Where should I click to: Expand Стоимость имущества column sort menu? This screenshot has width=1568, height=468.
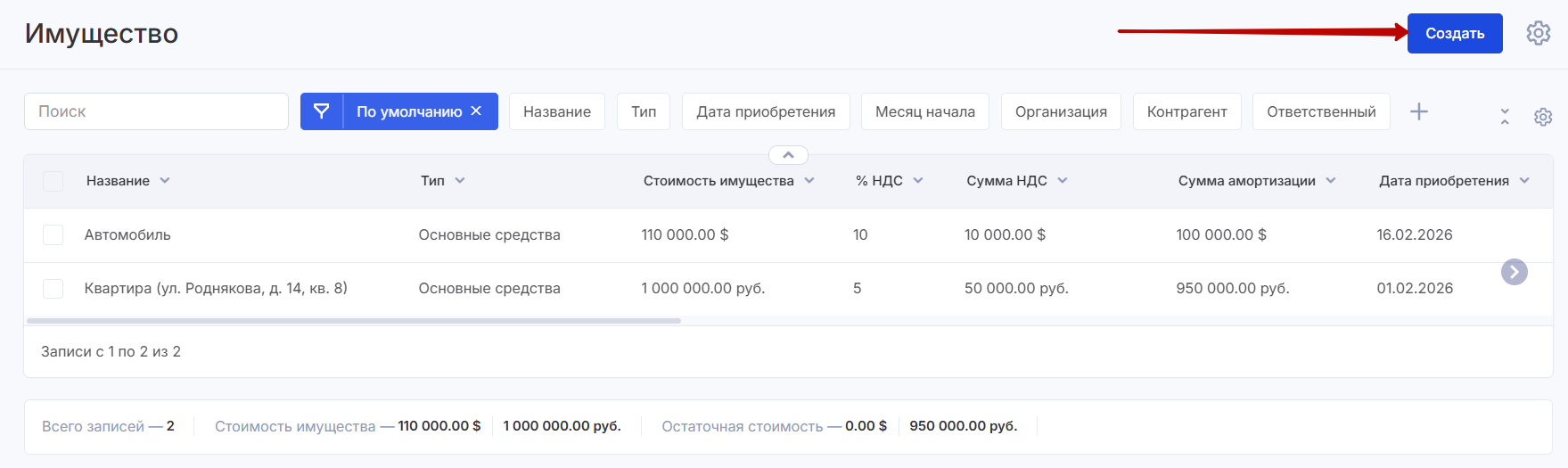coord(809,181)
